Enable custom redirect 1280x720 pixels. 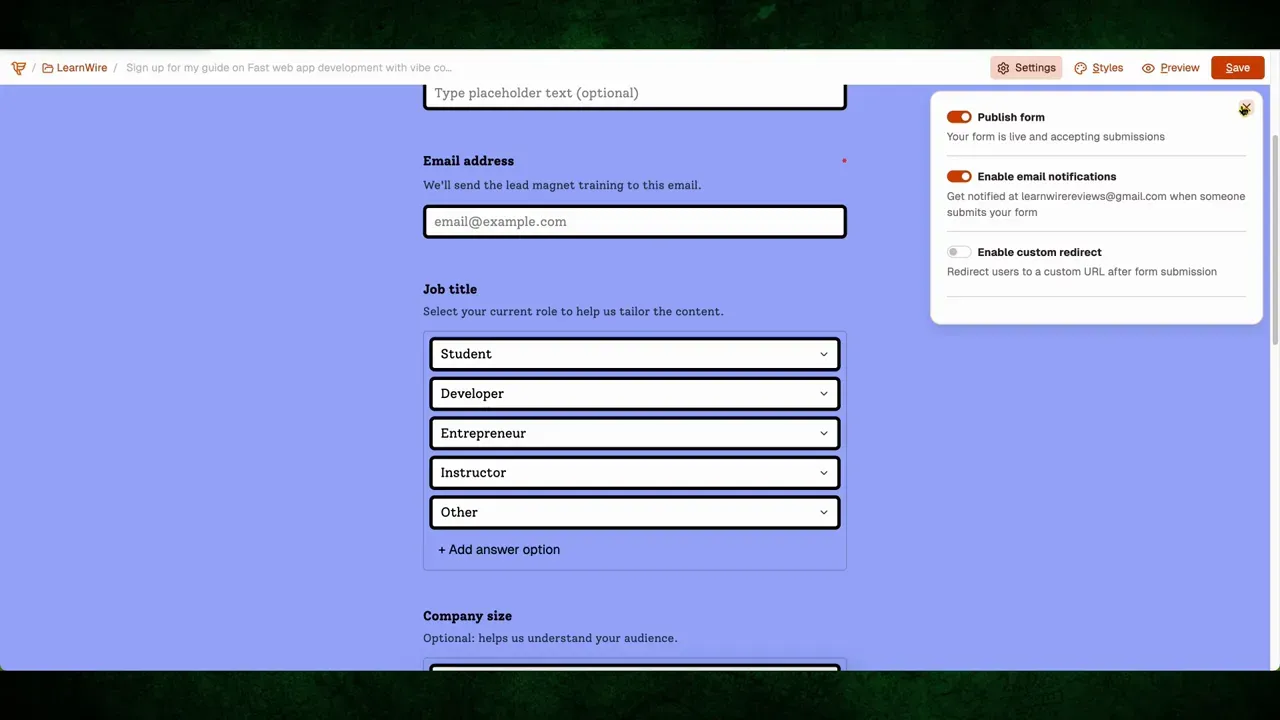pos(958,252)
